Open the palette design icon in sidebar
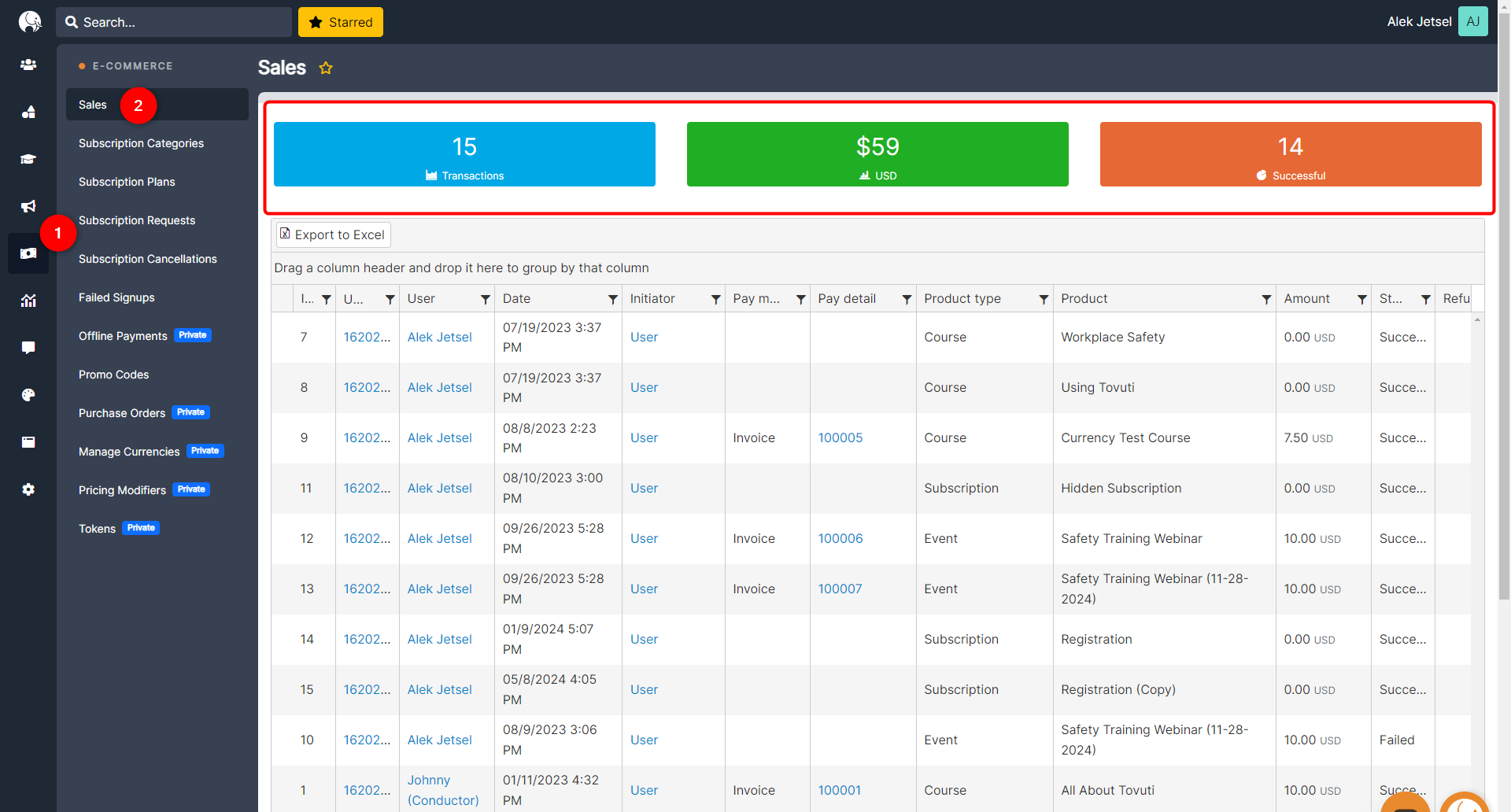The height and width of the screenshot is (812, 1511). point(28,395)
